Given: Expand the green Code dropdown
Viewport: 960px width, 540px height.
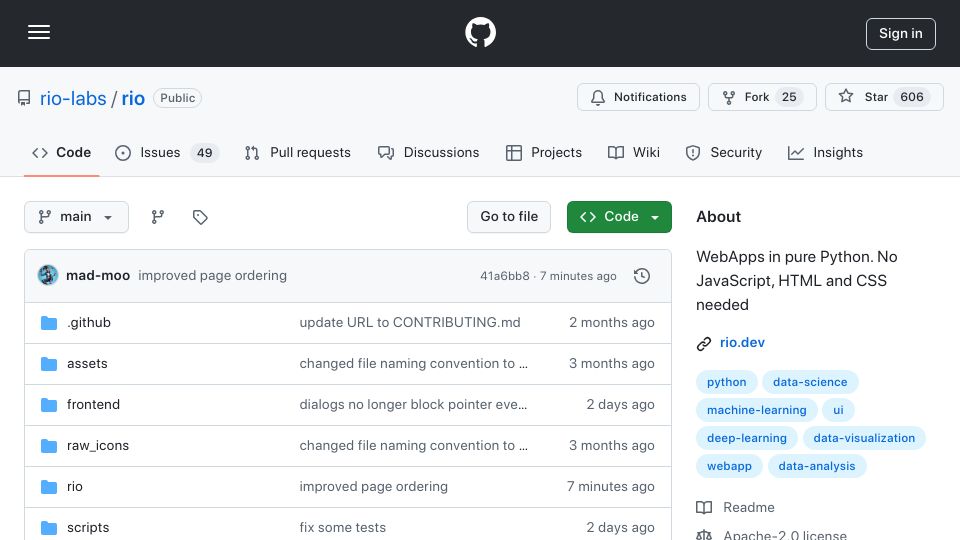Looking at the screenshot, I should tap(619, 217).
